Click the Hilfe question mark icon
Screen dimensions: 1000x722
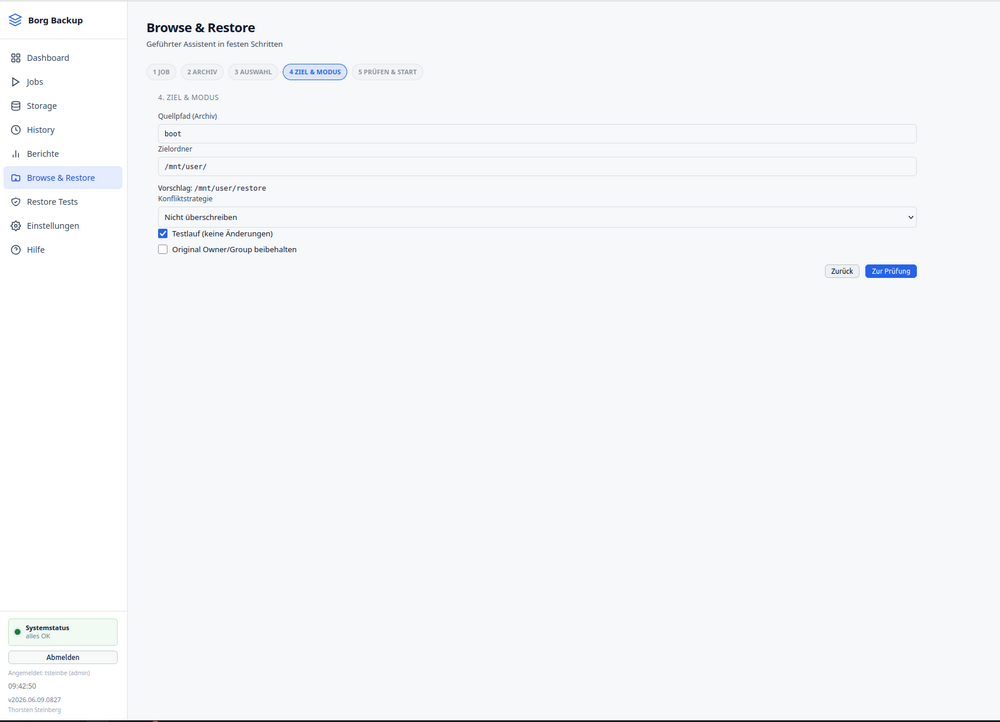click(16, 250)
